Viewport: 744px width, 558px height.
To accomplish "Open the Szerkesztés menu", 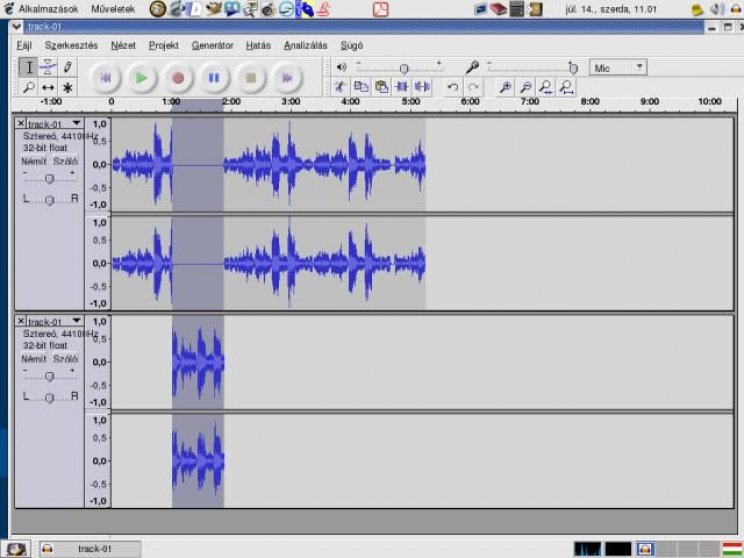I will (x=71, y=46).
